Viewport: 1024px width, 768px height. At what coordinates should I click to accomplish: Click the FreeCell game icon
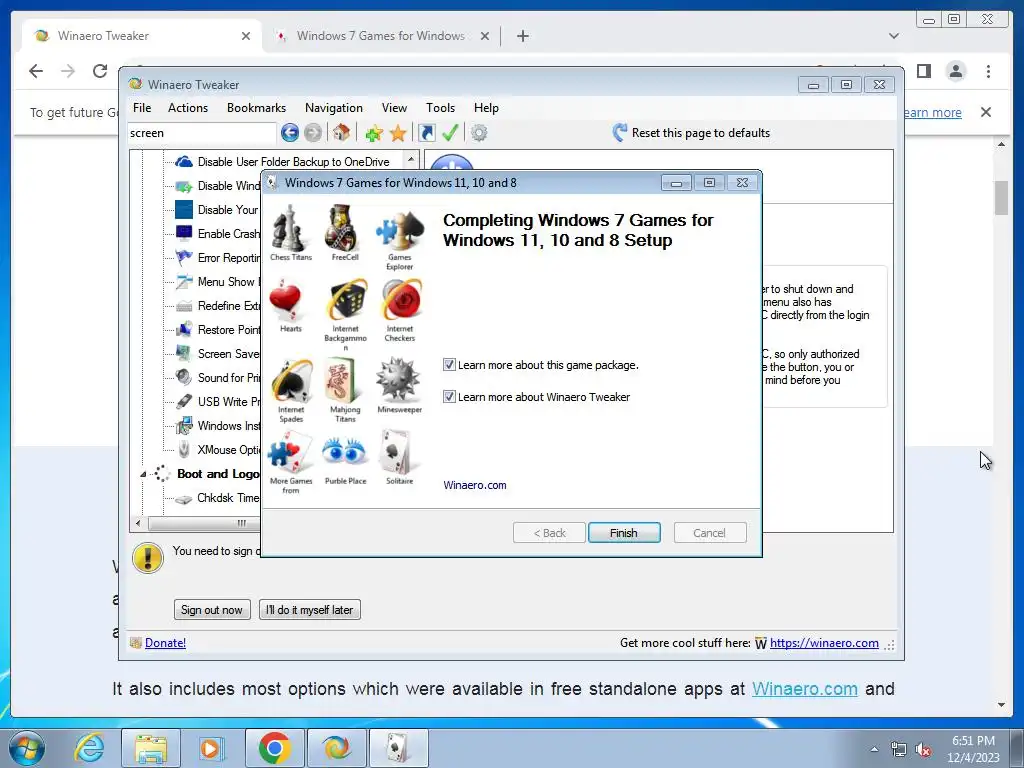[x=344, y=228]
